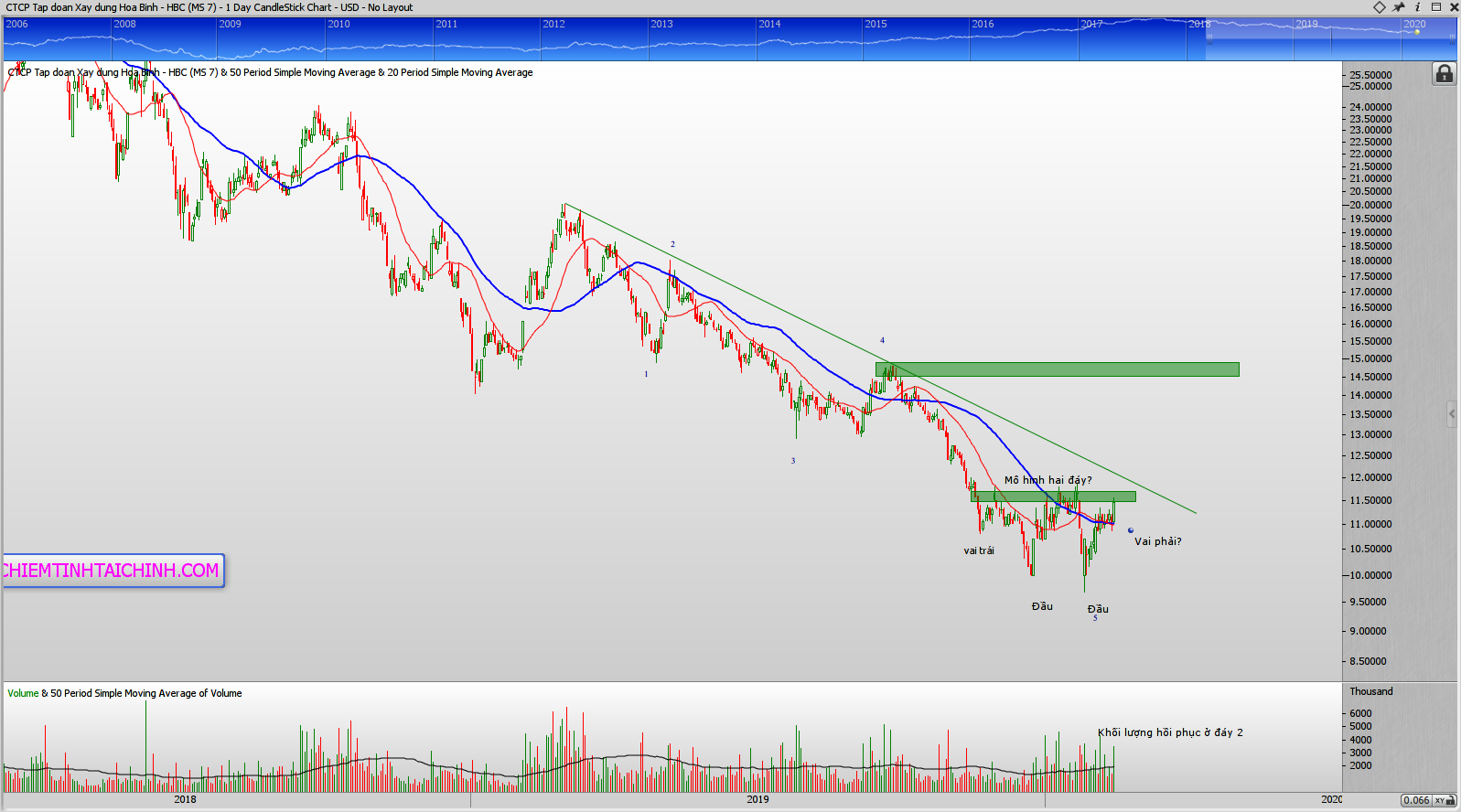
Task: Click the Volume indicator label
Action: tap(23, 693)
